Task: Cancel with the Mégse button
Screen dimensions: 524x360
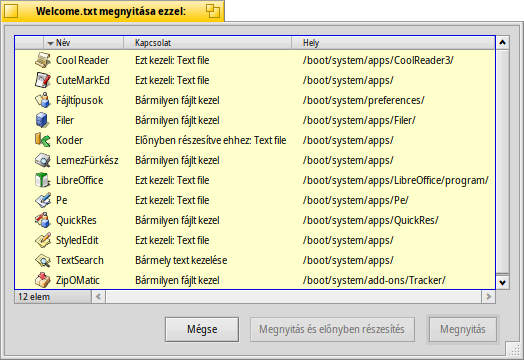Action: (202, 329)
